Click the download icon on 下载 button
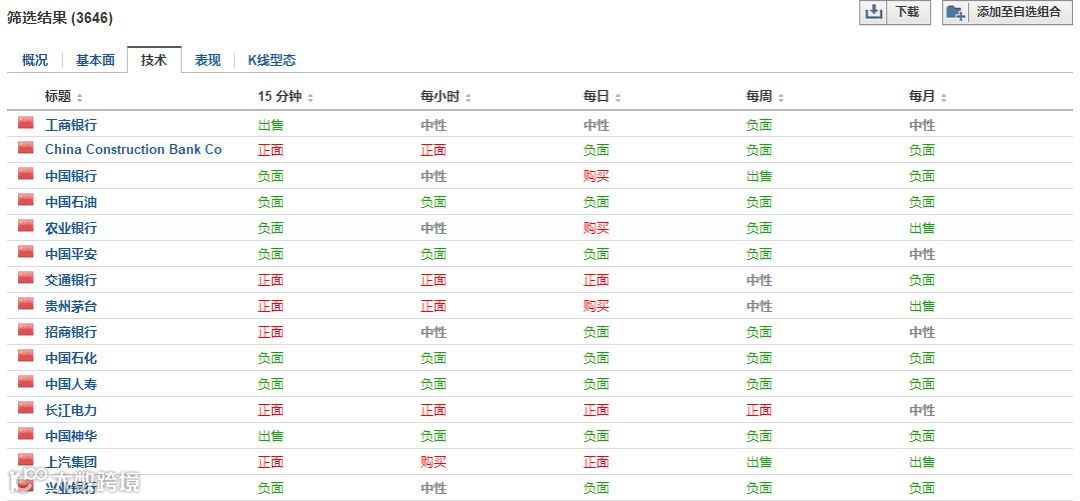This screenshot has width=1080, height=501. (x=873, y=12)
